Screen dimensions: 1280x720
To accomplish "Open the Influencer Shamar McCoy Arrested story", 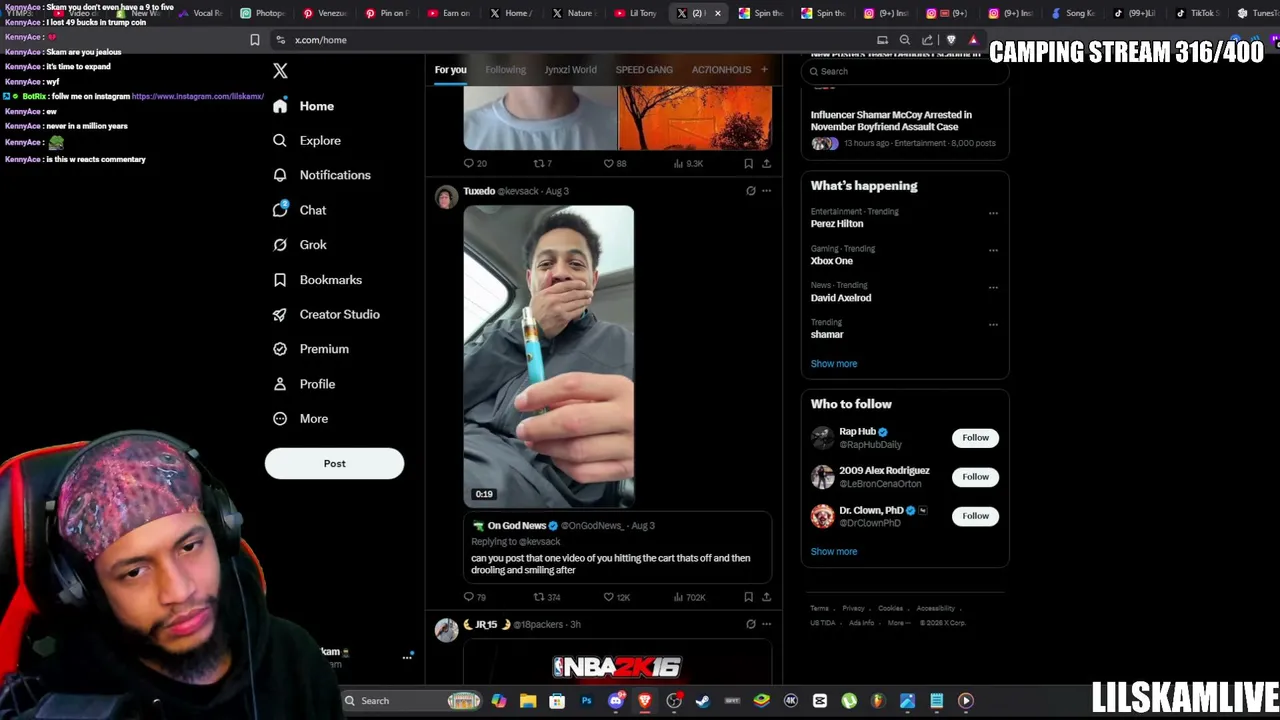I will click(891, 121).
